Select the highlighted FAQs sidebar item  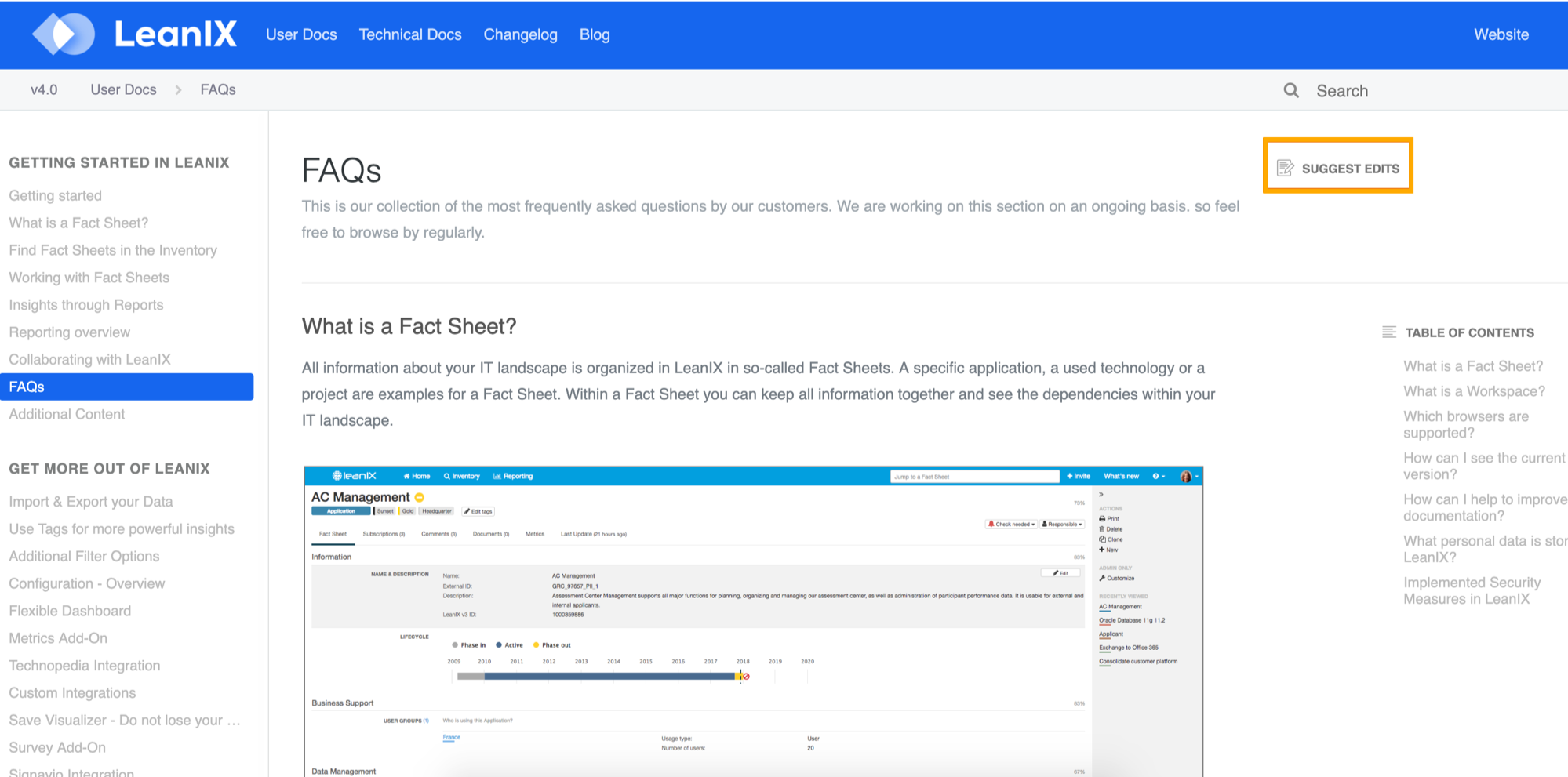coord(126,387)
